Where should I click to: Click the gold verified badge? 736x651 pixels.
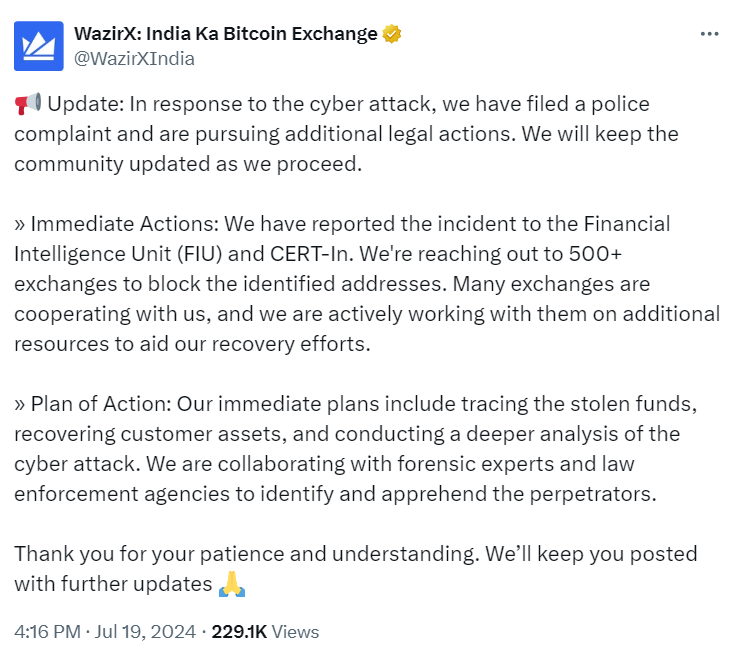(391, 34)
